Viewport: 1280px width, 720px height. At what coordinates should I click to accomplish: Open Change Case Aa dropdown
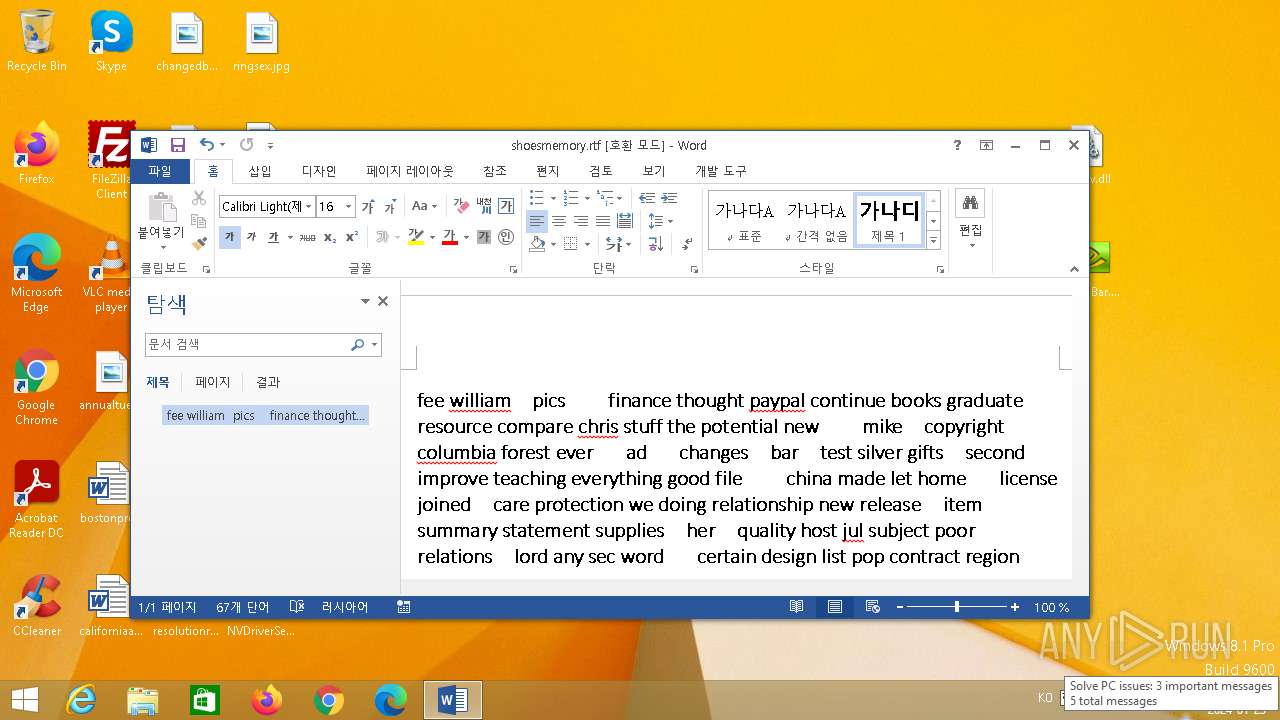tap(424, 206)
